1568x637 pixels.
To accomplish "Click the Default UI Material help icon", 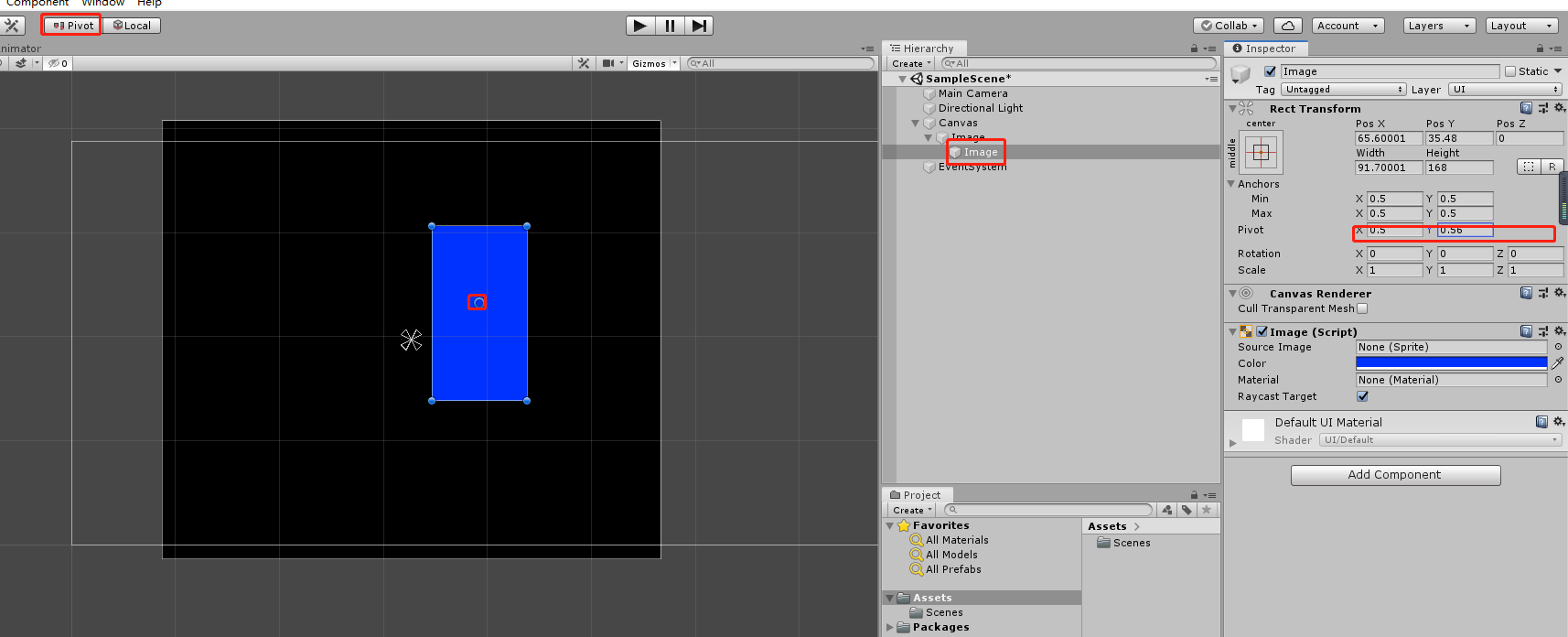I will coord(1541,422).
